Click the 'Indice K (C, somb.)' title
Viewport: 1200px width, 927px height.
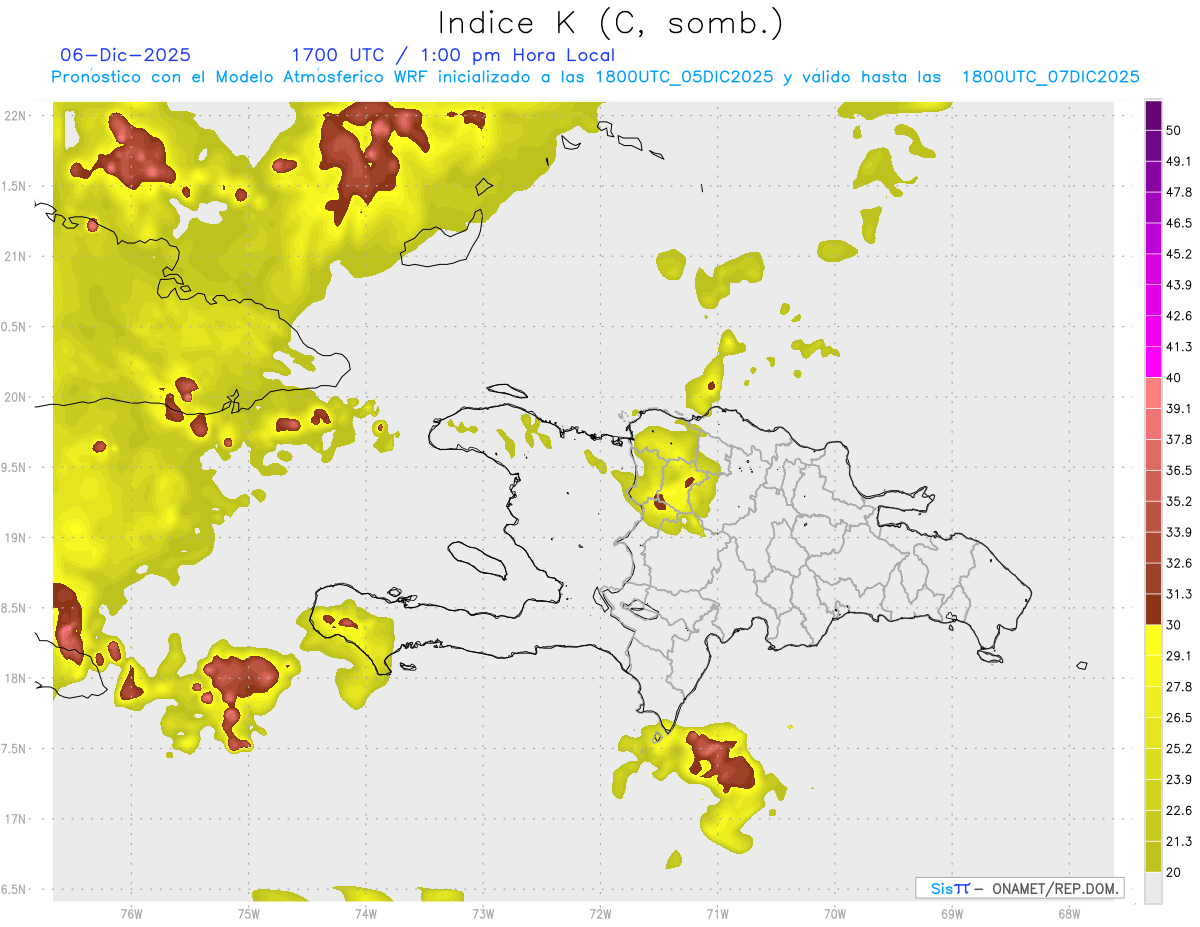(610, 24)
